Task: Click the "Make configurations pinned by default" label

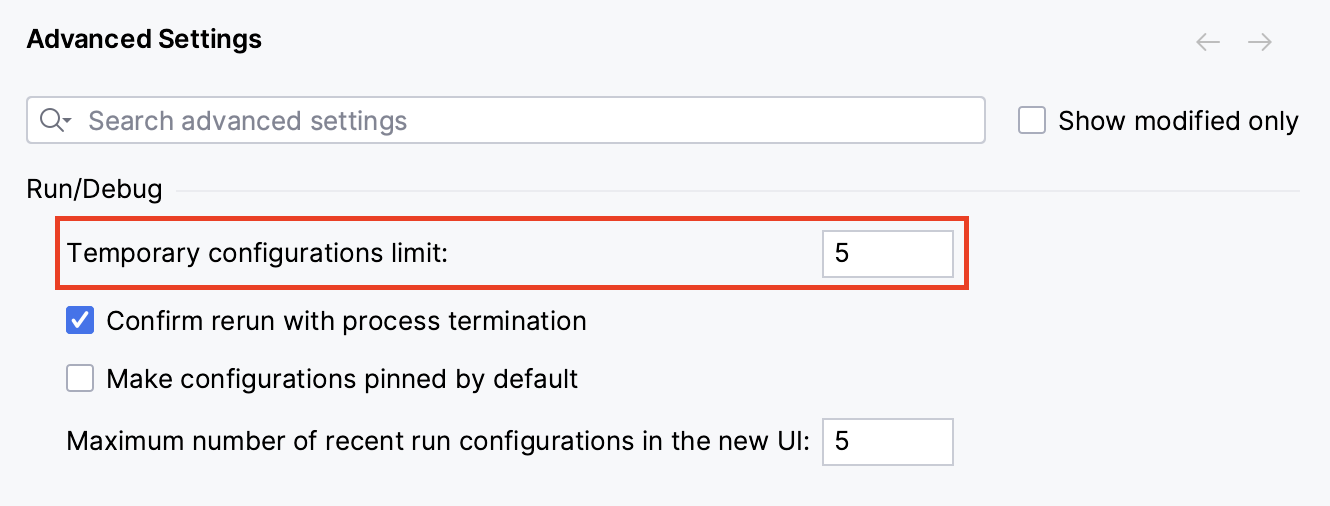Action: (x=342, y=379)
